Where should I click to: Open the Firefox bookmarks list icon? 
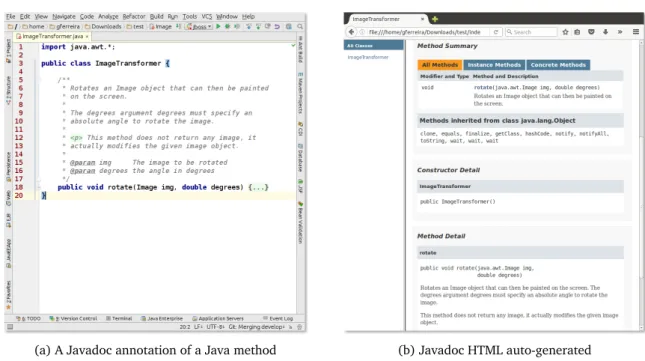coord(577,32)
